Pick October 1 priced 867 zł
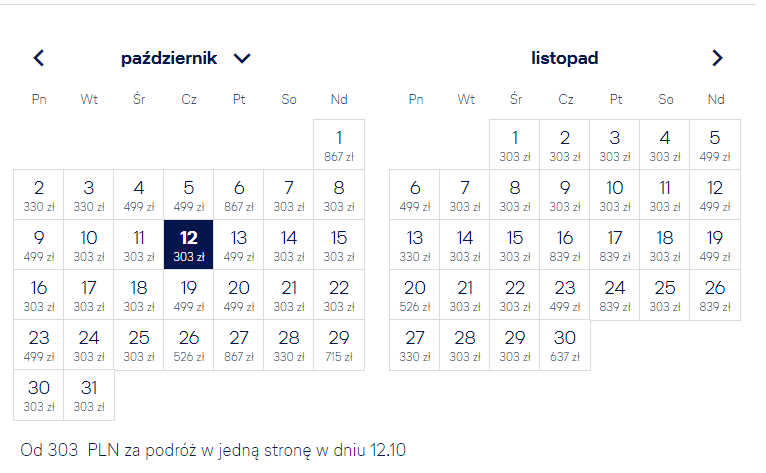Screen dimensions: 766x473 [339, 145]
